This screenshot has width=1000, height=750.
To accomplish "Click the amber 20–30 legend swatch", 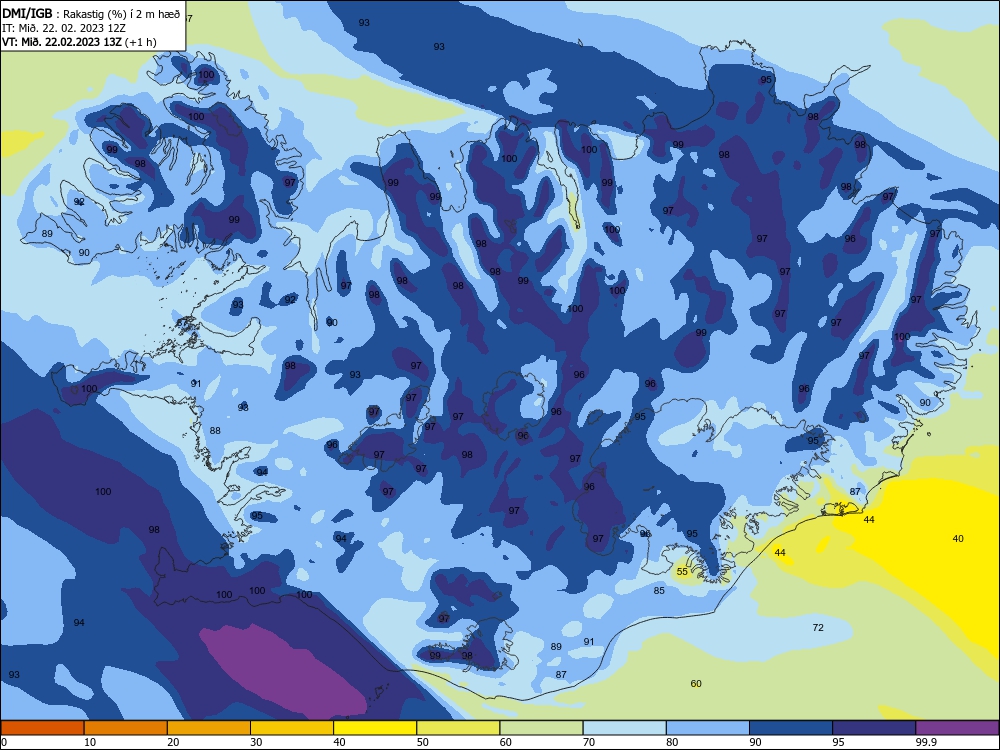I will coord(209,728).
